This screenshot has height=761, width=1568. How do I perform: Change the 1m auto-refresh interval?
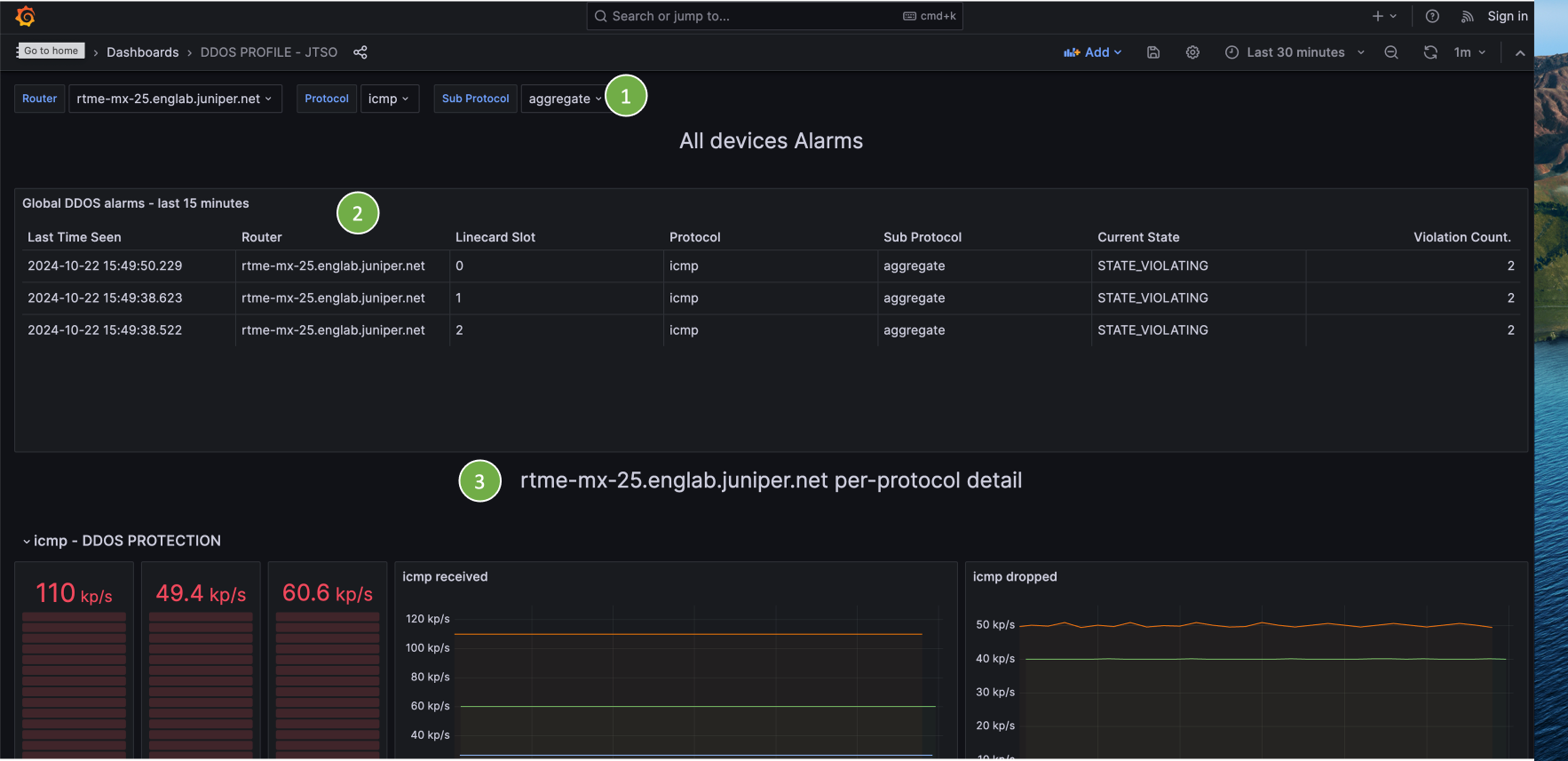(1469, 52)
